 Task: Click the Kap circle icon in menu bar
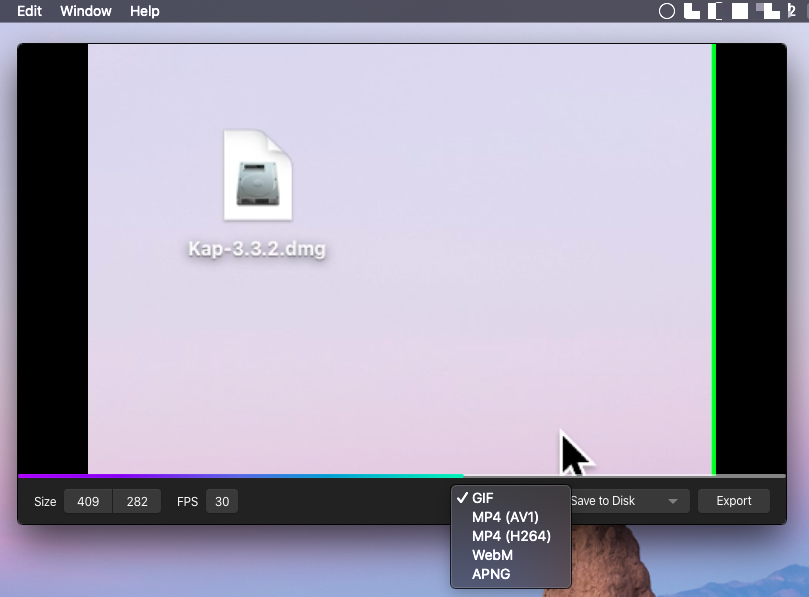[667, 12]
